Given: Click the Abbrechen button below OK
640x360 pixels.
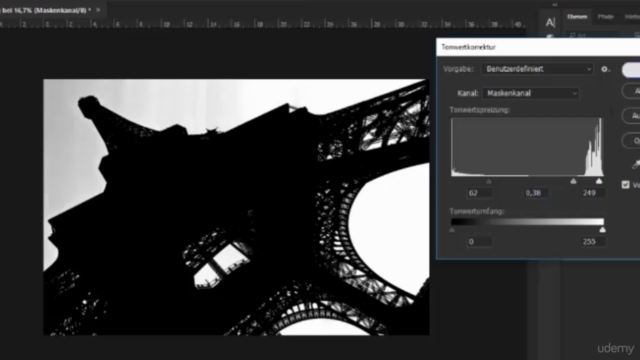Looking at the screenshot, I should (631, 91).
